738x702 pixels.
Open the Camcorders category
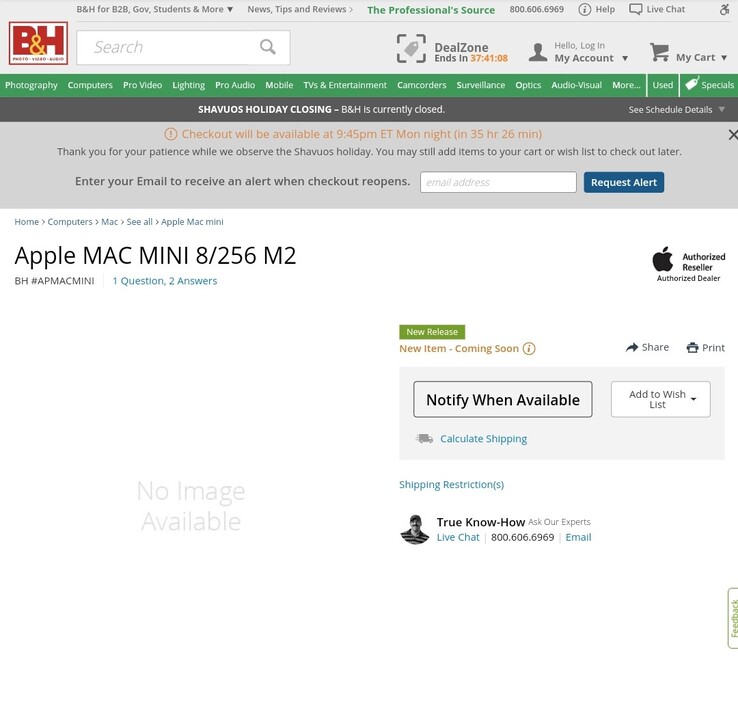pos(421,85)
